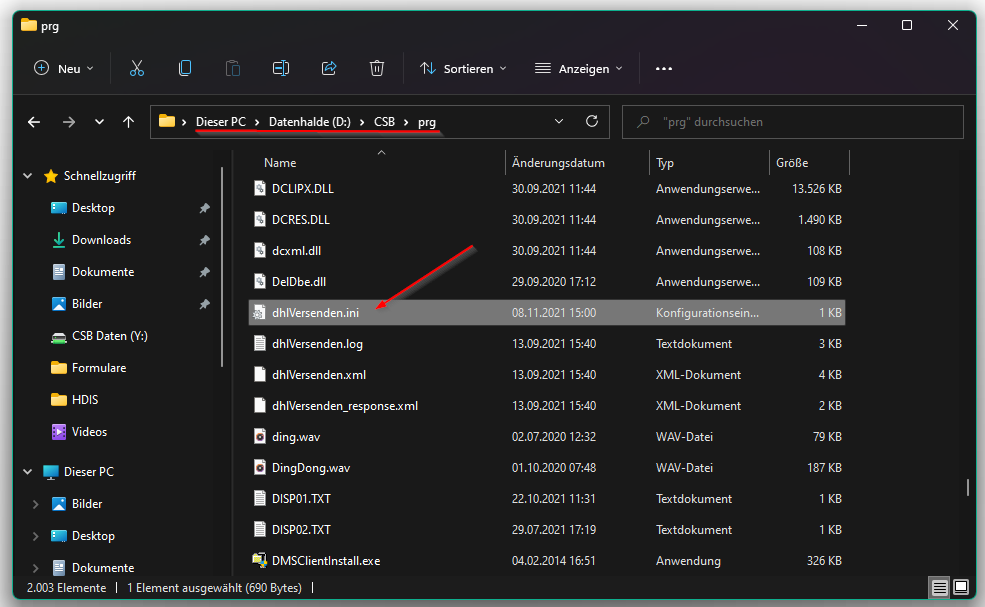Viewport: 985px width, 607px height.
Task: Click the pin icon next to quick access Bilder
Action: 204,304
